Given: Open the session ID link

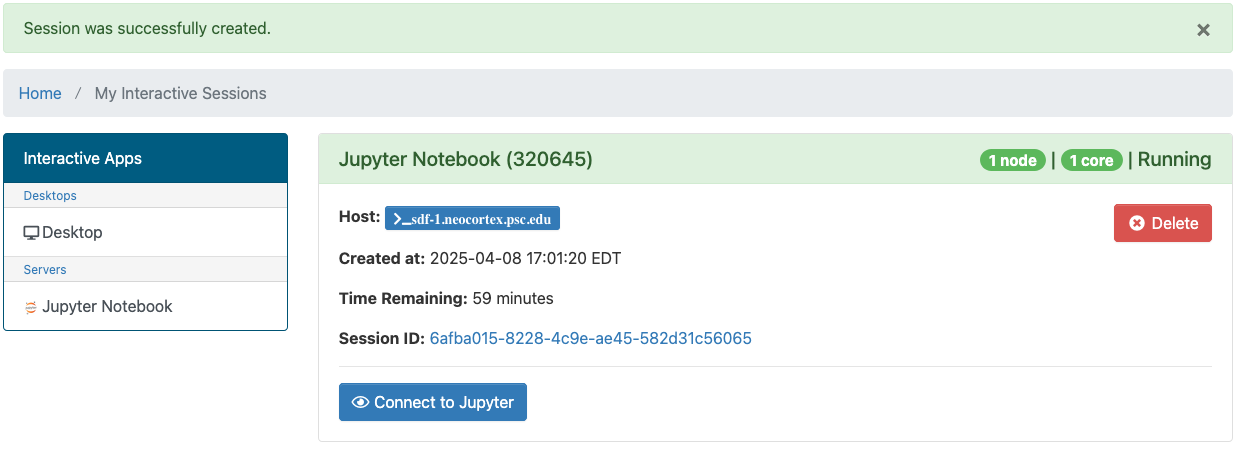Looking at the screenshot, I should click(x=590, y=338).
